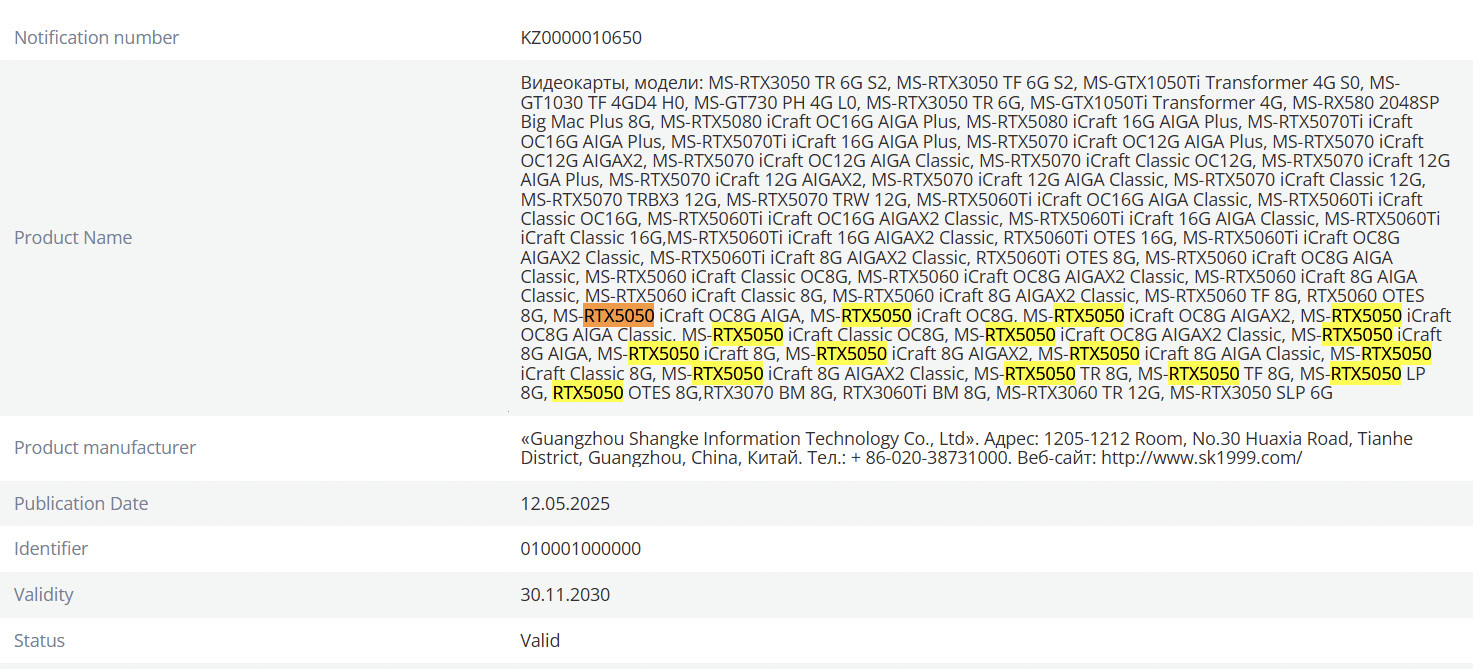Click the highlighted RTX5050 before "OTES 8G"
Image resolution: width=1473 pixels, height=669 pixels.
click(588, 393)
